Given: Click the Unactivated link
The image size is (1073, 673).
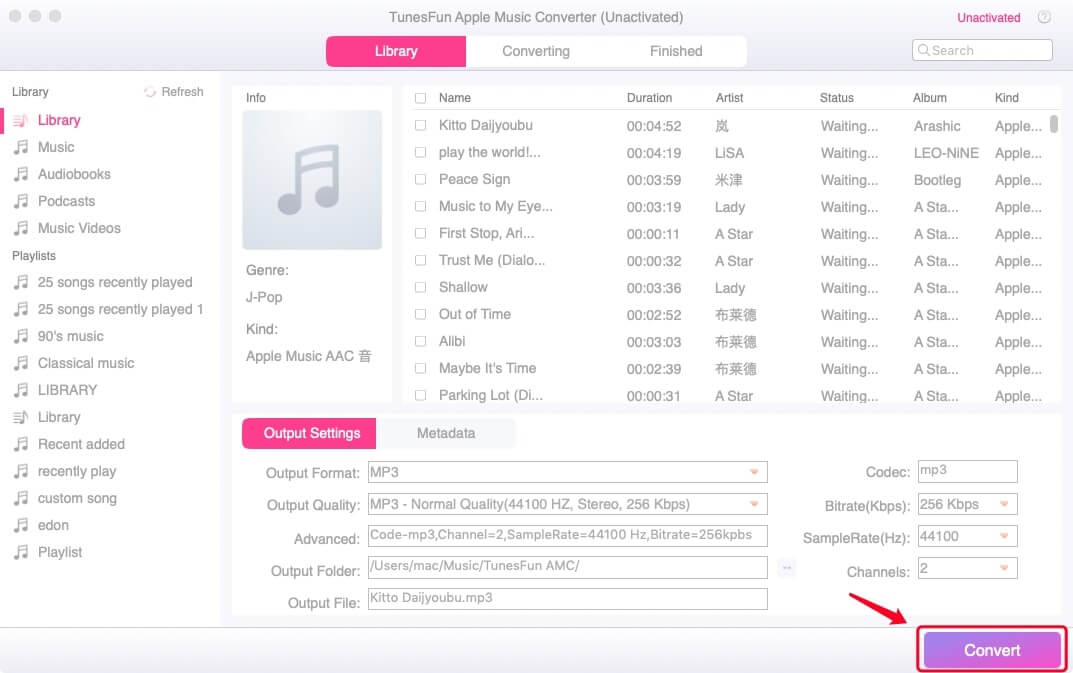Looking at the screenshot, I should [x=988, y=17].
